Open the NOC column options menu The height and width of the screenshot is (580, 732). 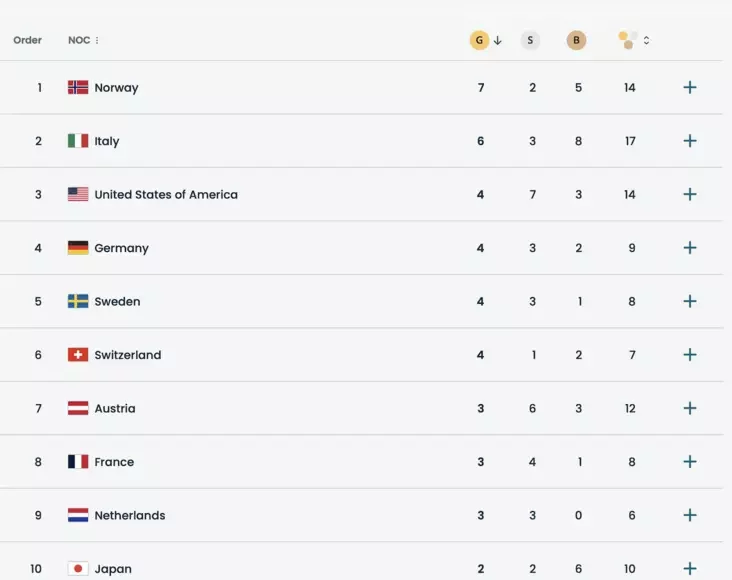(x=97, y=41)
